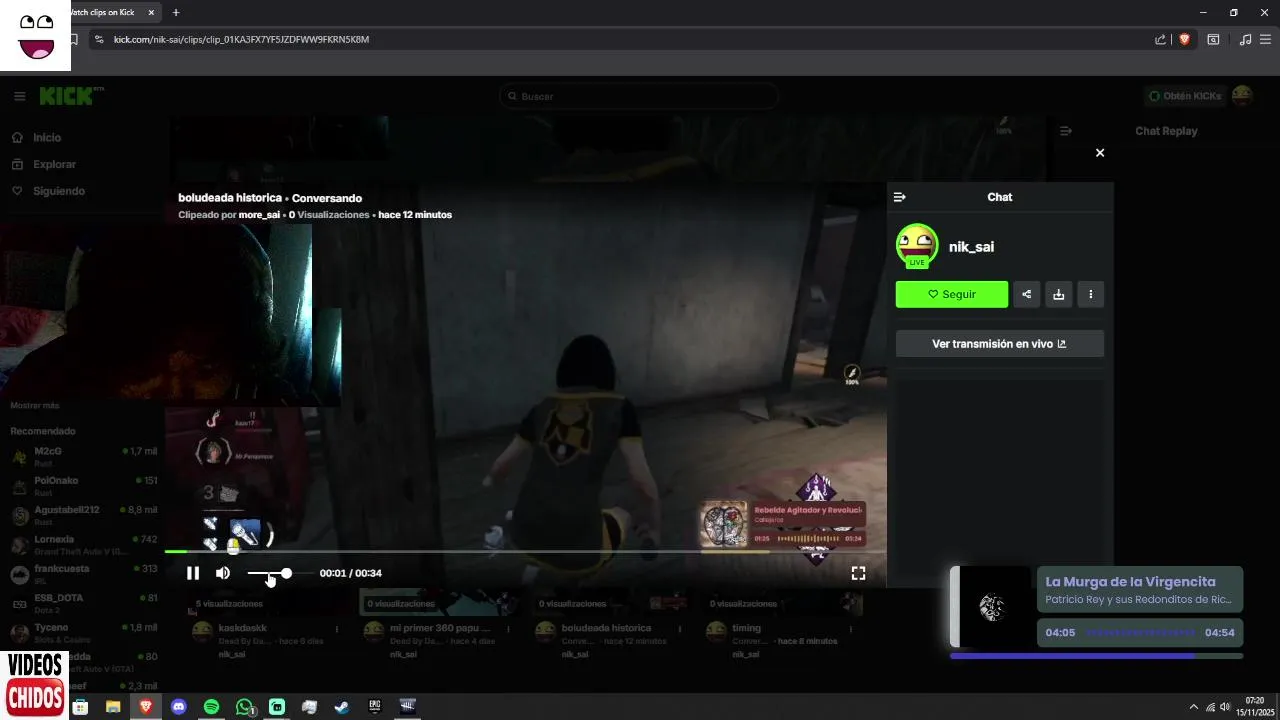Screen dimensions: 1280x720
Task: Pause the clip playback
Action: [x=193, y=573]
